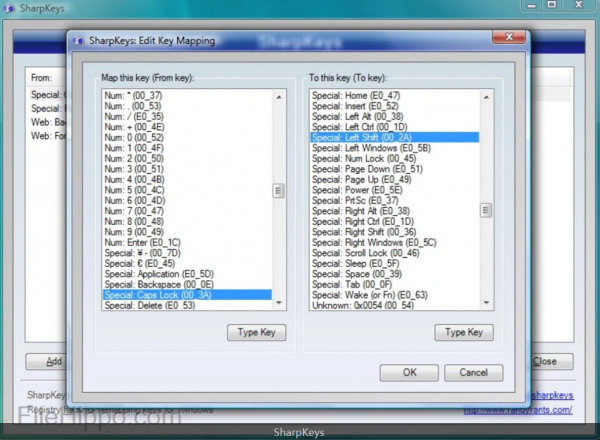Select 'Special: Right Windows (E0_5C)' in To list
Screen dimensions: 600x440
tap(395, 243)
